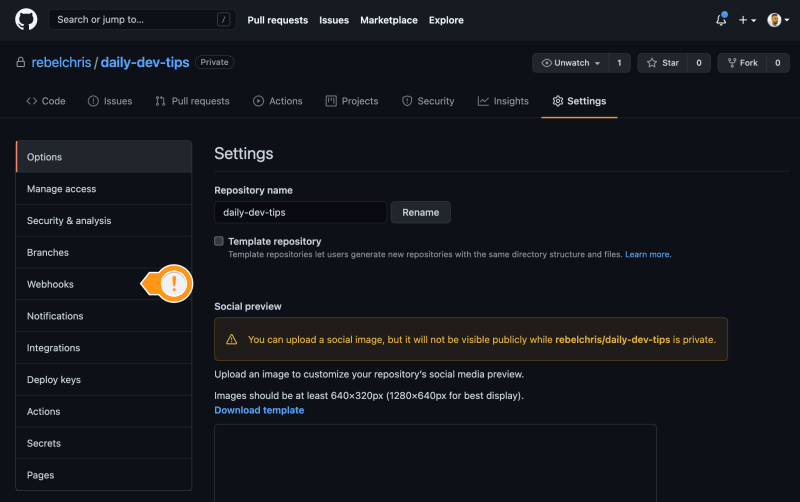Select Options in settings sidebar

pyautogui.click(x=104, y=157)
